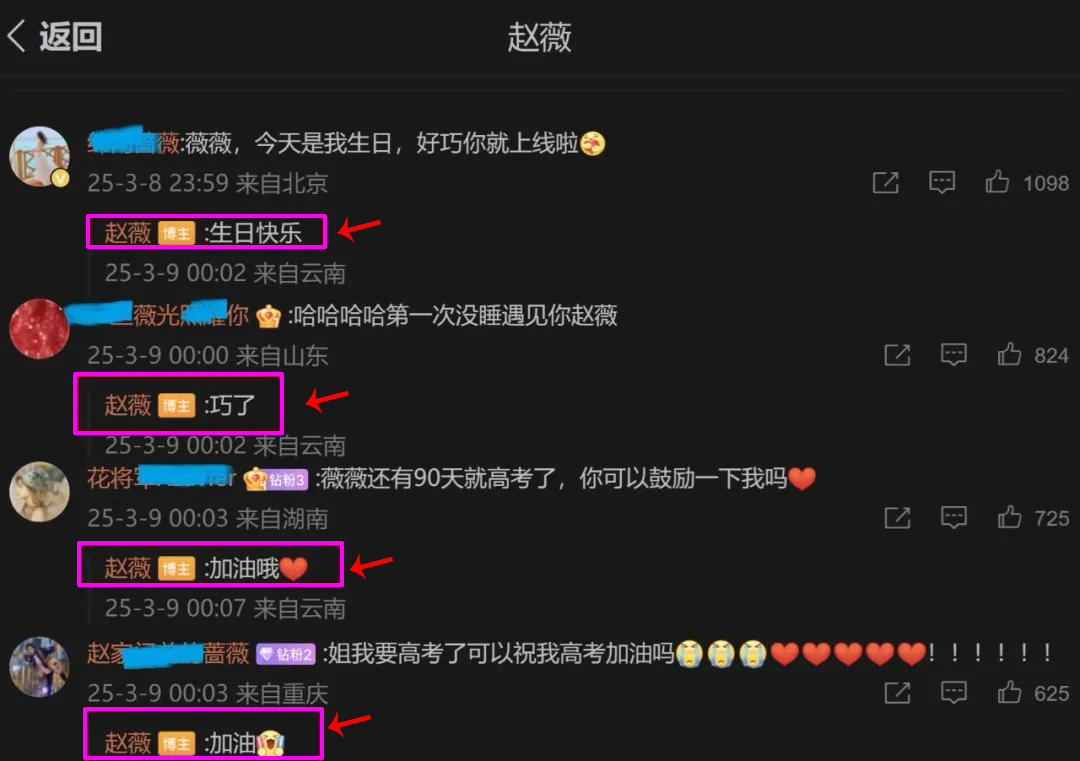Open the avatar of the 湖南 commenter
Screen dimensions: 1080x761
click(x=39, y=492)
